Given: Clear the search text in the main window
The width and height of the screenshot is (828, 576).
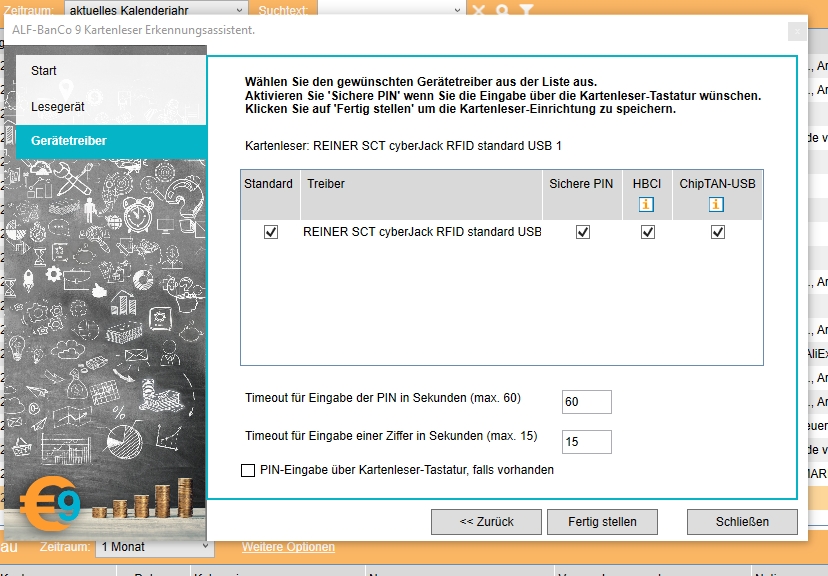Looking at the screenshot, I should [478, 10].
